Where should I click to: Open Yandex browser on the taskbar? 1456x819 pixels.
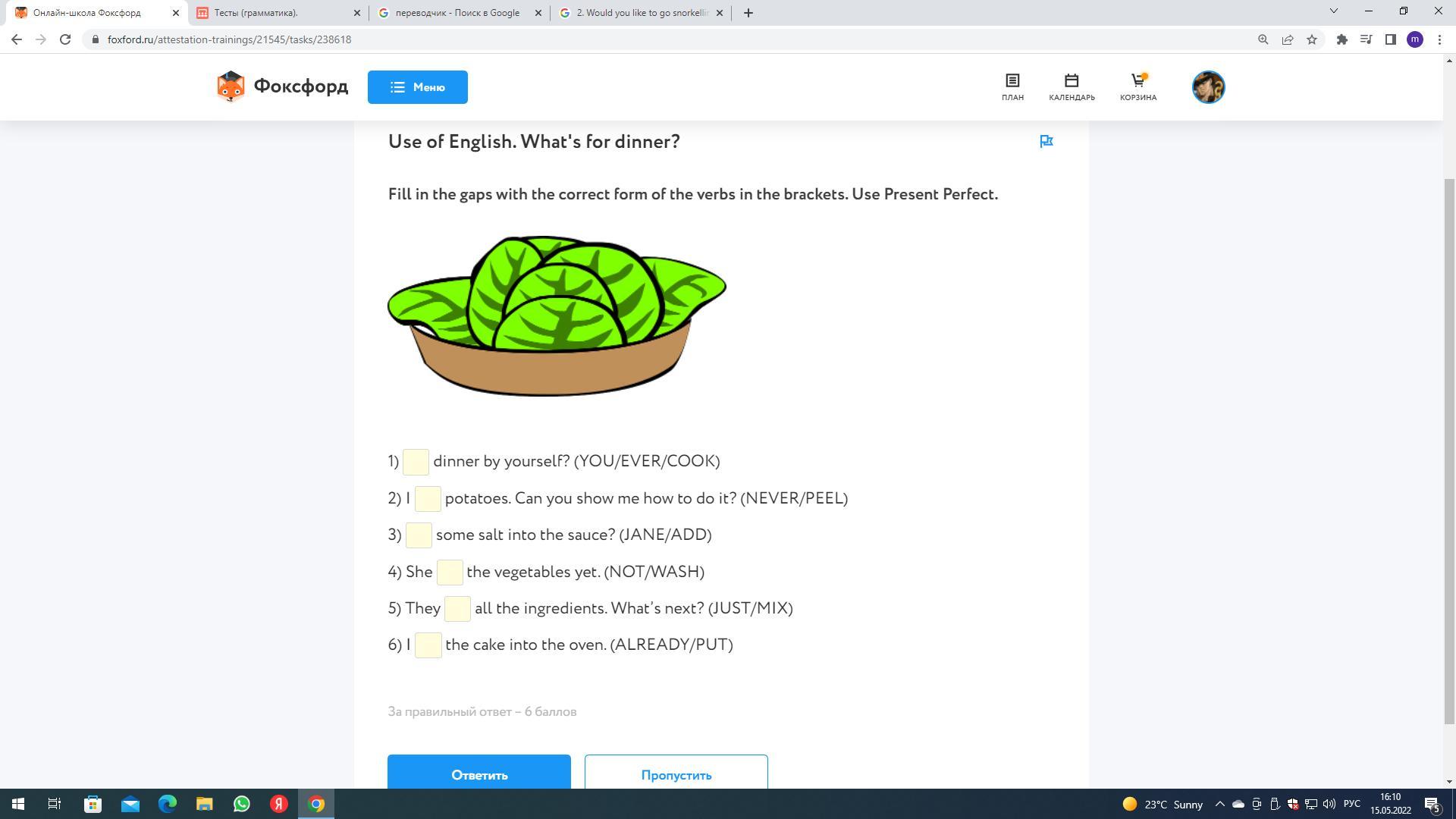[278, 804]
